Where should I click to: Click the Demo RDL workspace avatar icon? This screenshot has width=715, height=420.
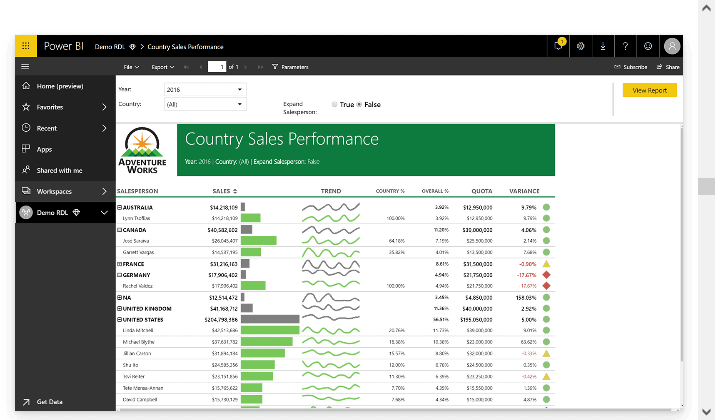click(x=26, y=212)
